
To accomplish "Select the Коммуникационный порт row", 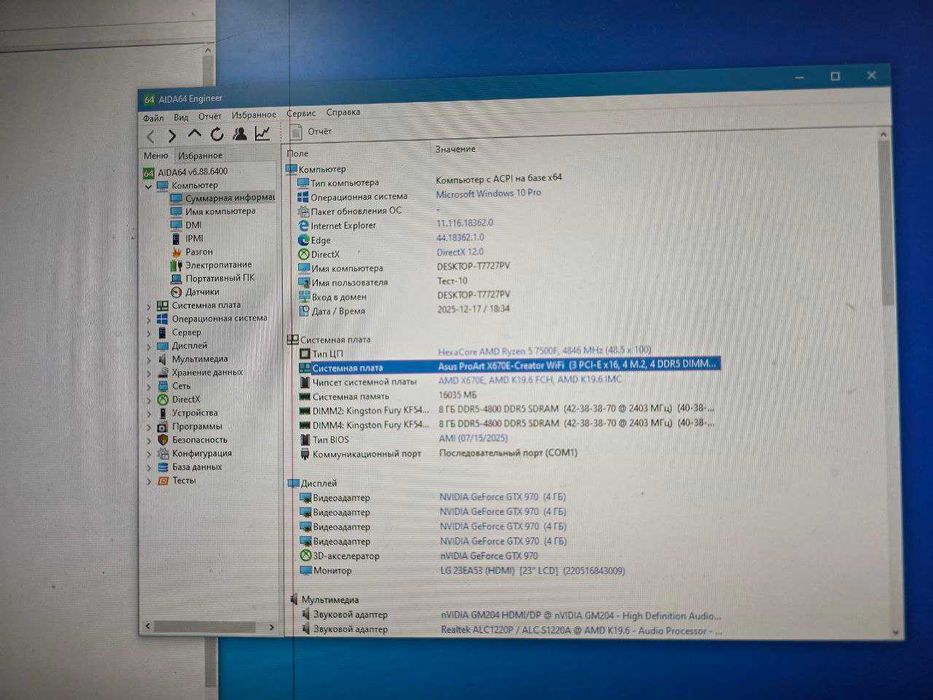I will click(x=439, y=453).
